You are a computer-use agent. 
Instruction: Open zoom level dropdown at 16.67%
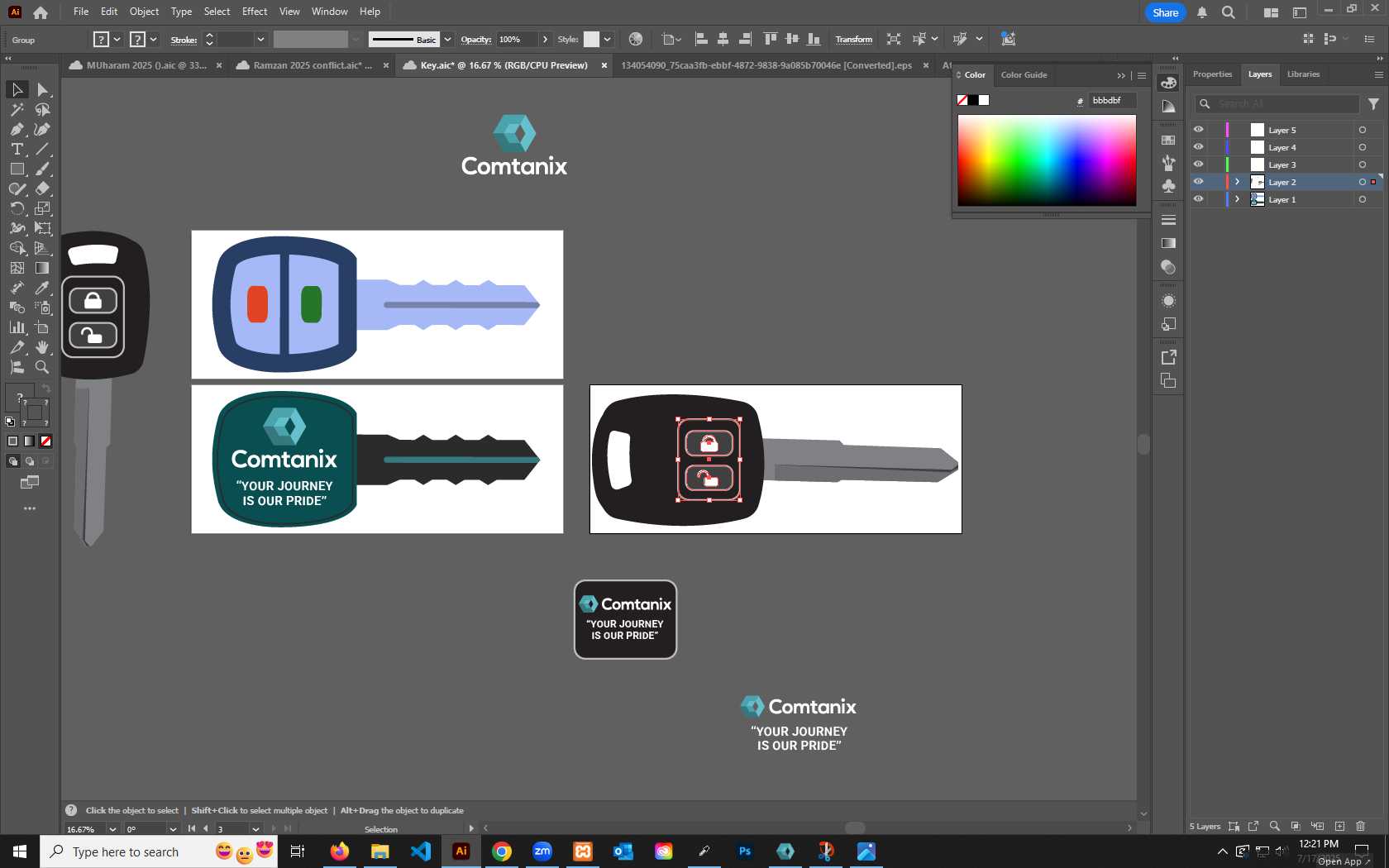(x=112, y=829)
